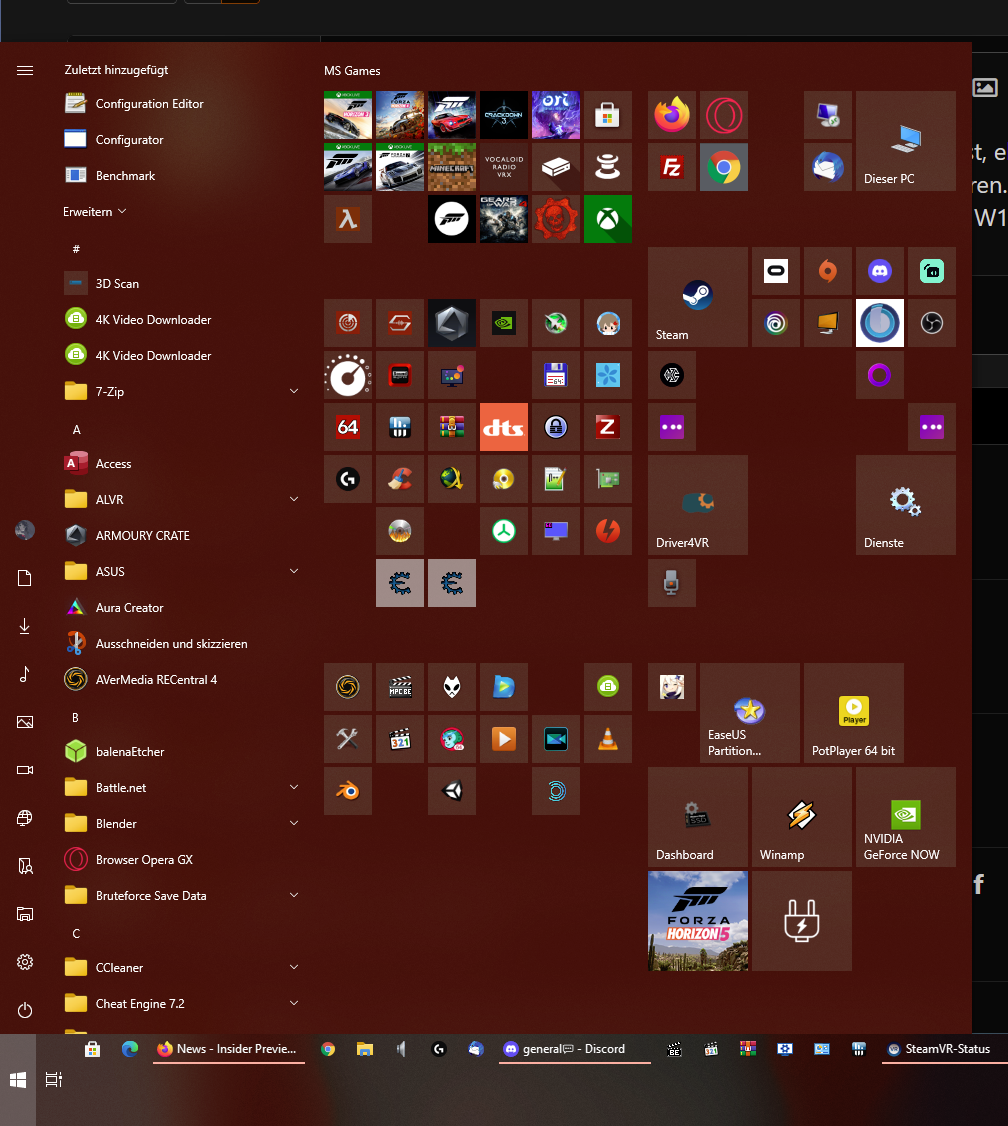This screenshot has width=1008, height=1126.
Task: Expand the Bruteforce Save Data folder
Action: click(182, 895)
